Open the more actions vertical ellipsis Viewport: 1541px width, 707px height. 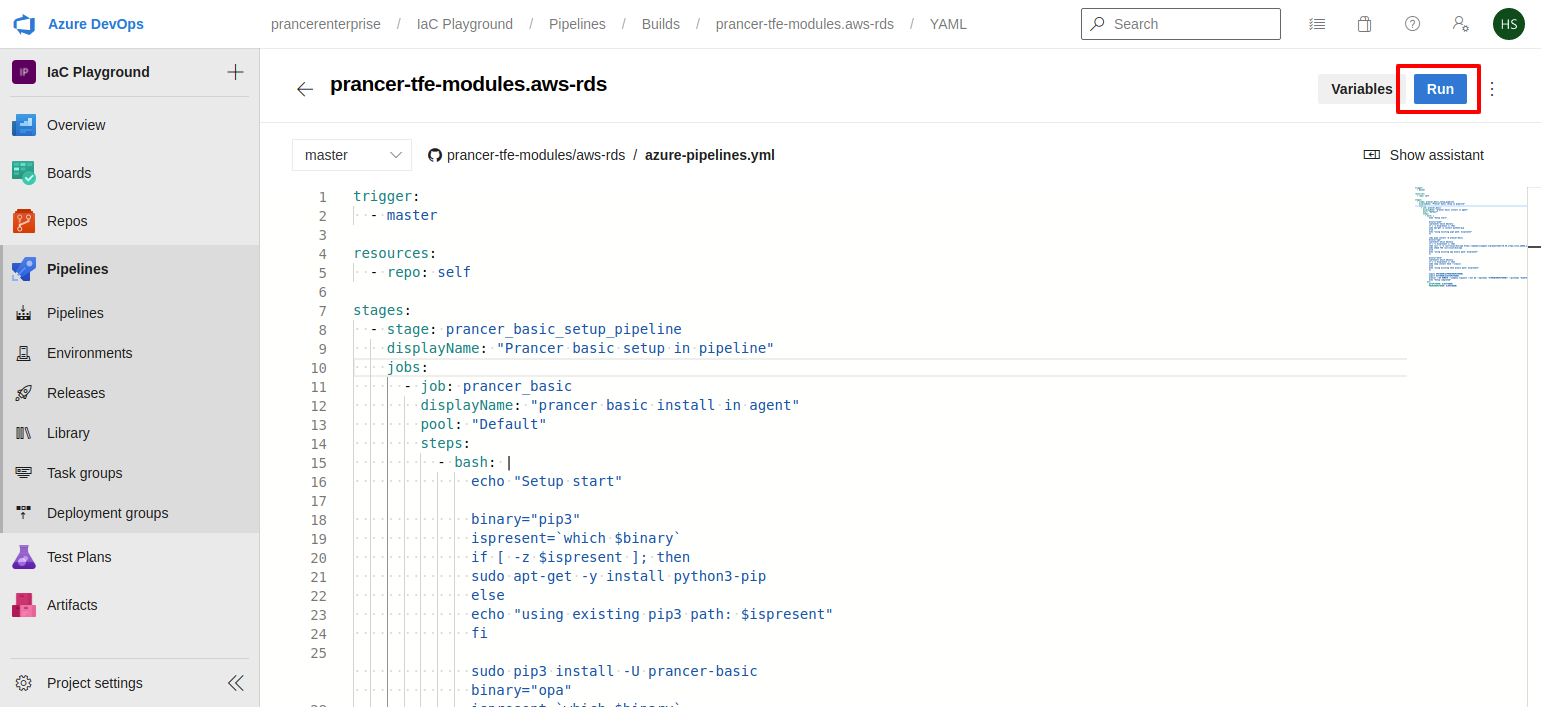coord(1492,89)
